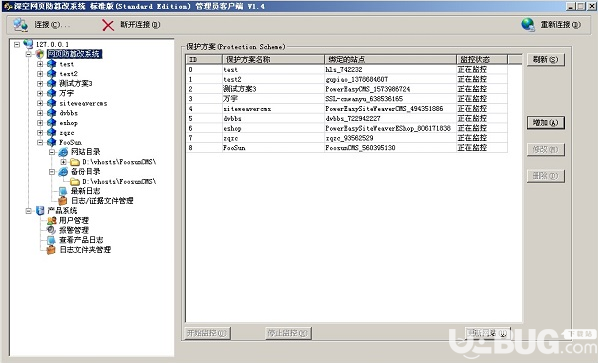
Task: Click the cube icon beside eshop
Action: point(51,123)
